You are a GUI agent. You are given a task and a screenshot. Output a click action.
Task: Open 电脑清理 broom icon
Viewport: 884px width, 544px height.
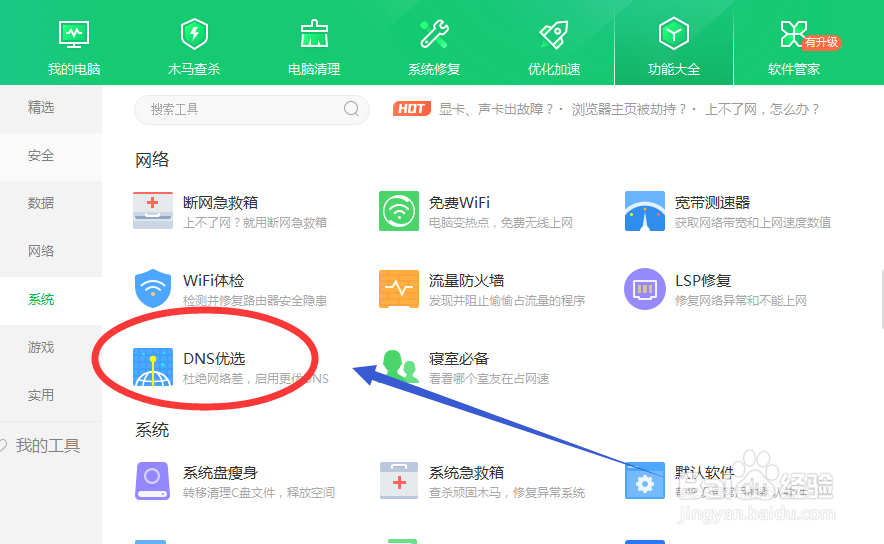(314, 34)
